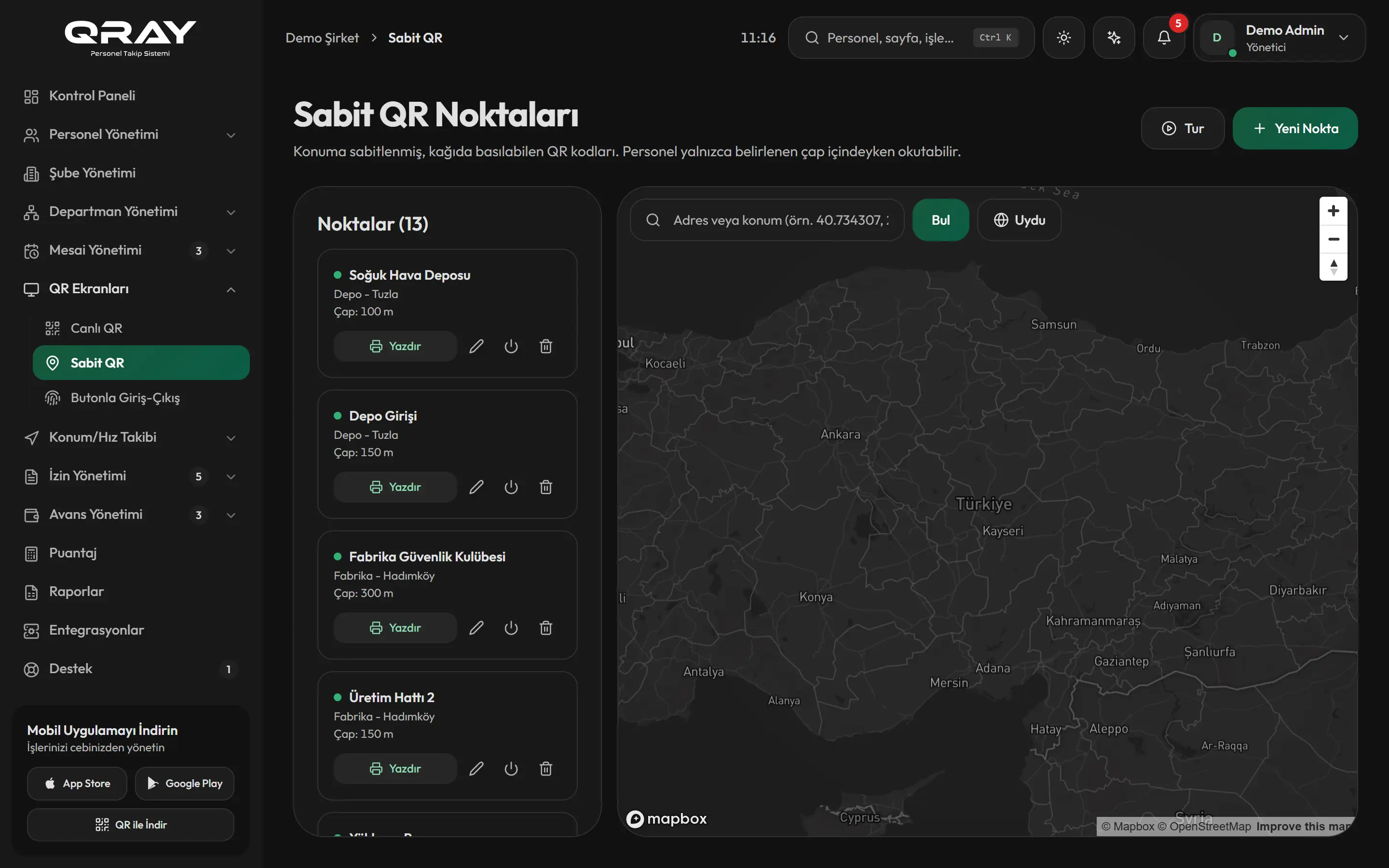Screen dimensions: 1389x868
Task: Edit the Soğuk Hava Deposu point
Action: point(477,346)
